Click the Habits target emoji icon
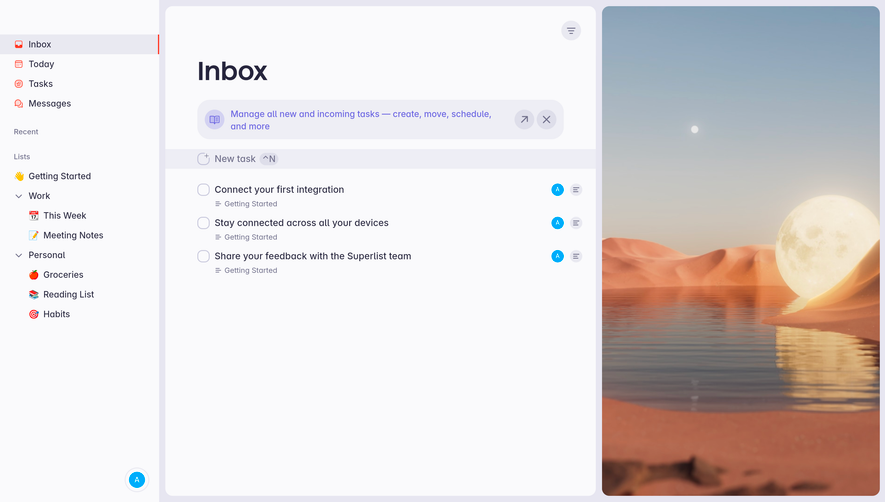This screenshot has height=502, width=885. 34,315
